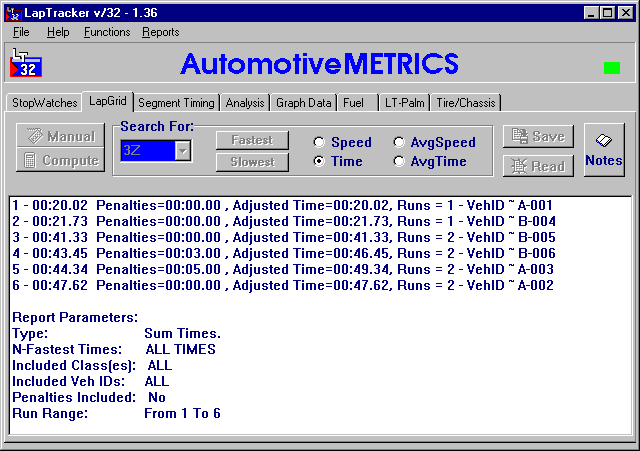Switch to the LapGrid tab
640x451 pixels.
click(108, 101)
